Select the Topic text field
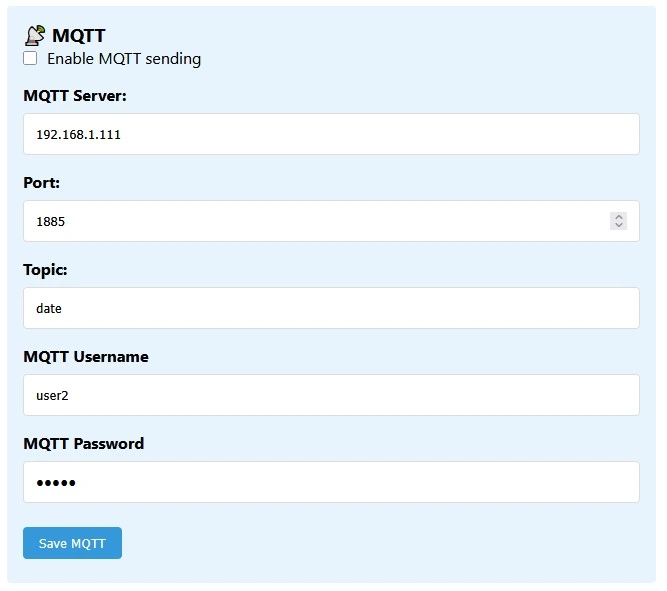667x591 pixels. point(331,308)
